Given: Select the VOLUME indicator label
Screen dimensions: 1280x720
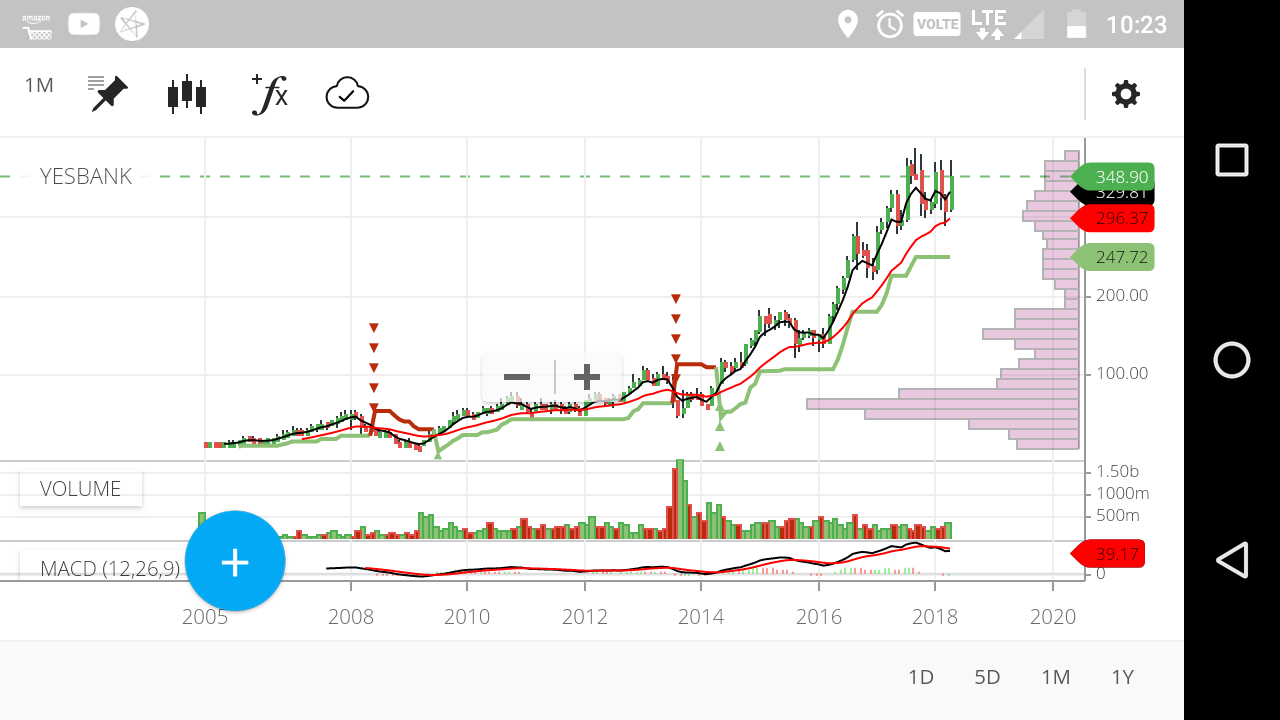Looking at the screenshot, I should point(80,489).
